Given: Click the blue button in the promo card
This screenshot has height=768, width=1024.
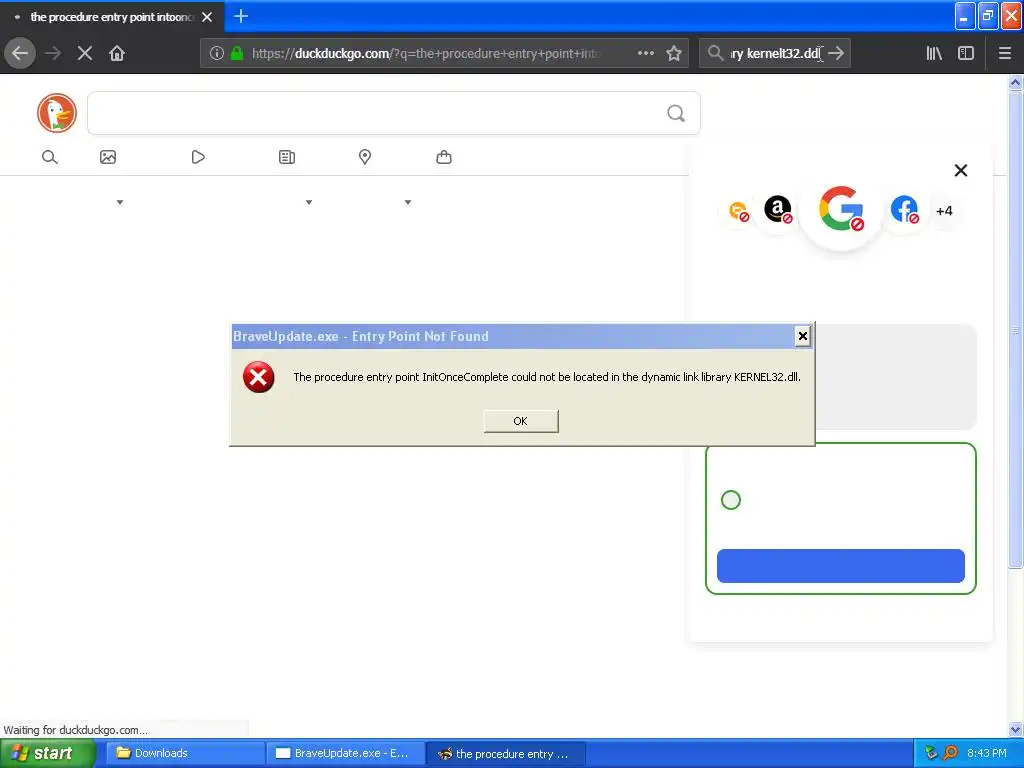Looking at the screenshot, I should (840, 566).
